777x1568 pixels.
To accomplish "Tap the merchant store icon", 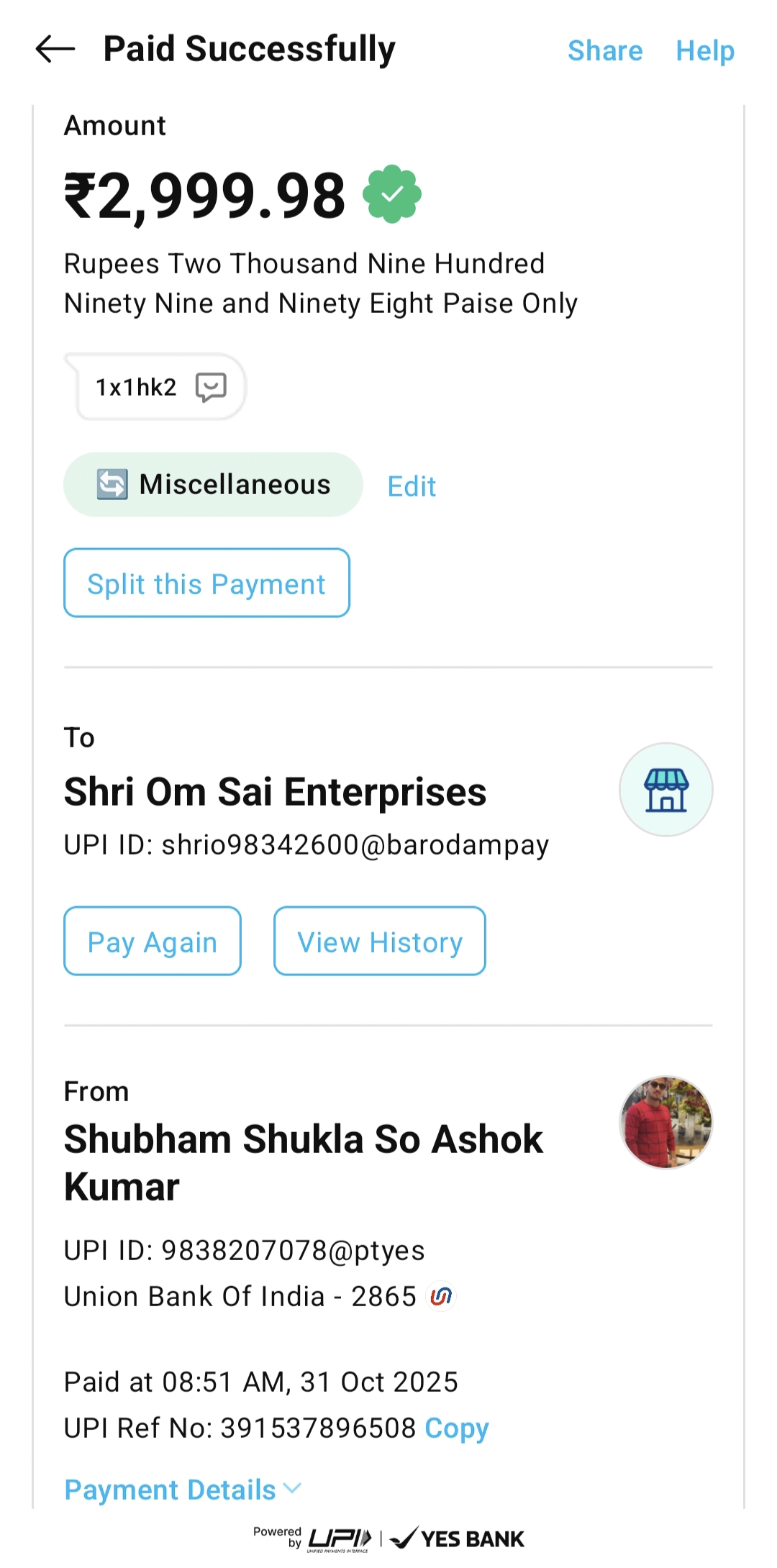I will tap(665, 790).
